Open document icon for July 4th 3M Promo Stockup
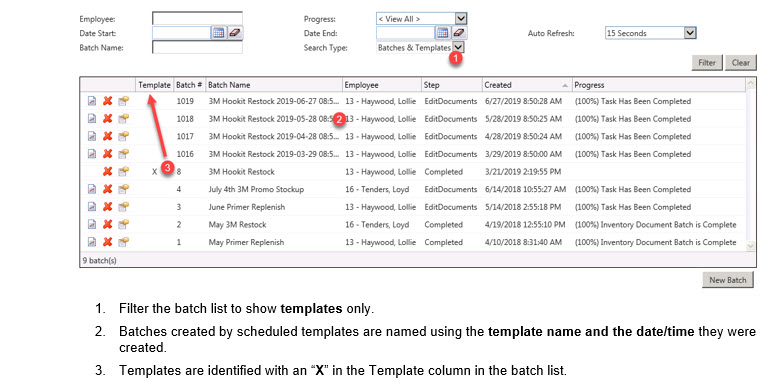The height and width of the screenshot is (391, 782). click(92, 189)
